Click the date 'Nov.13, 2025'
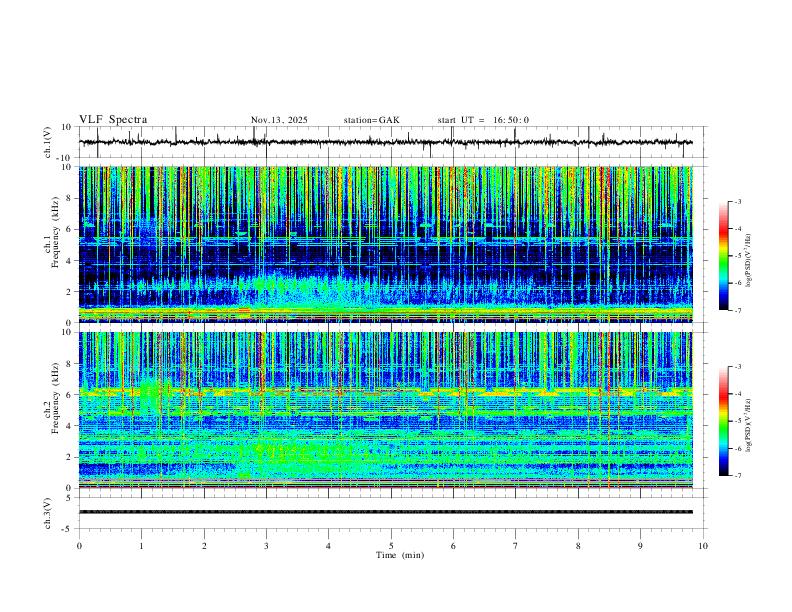This screenshot has height=612, width=792. pyautogui.click(x=279, y=120)
